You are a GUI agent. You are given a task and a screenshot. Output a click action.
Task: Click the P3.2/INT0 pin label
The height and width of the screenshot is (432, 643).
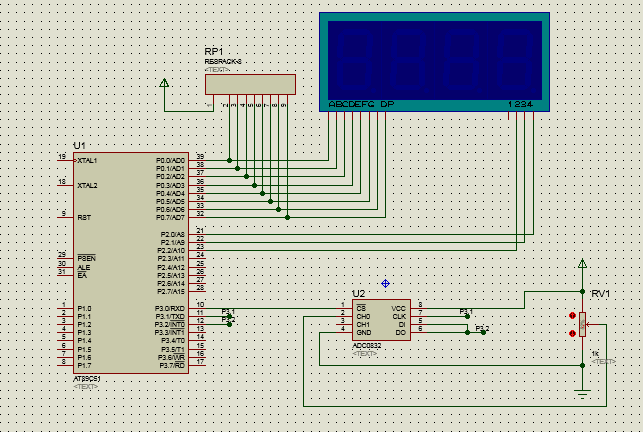click(x=170, y=325)
